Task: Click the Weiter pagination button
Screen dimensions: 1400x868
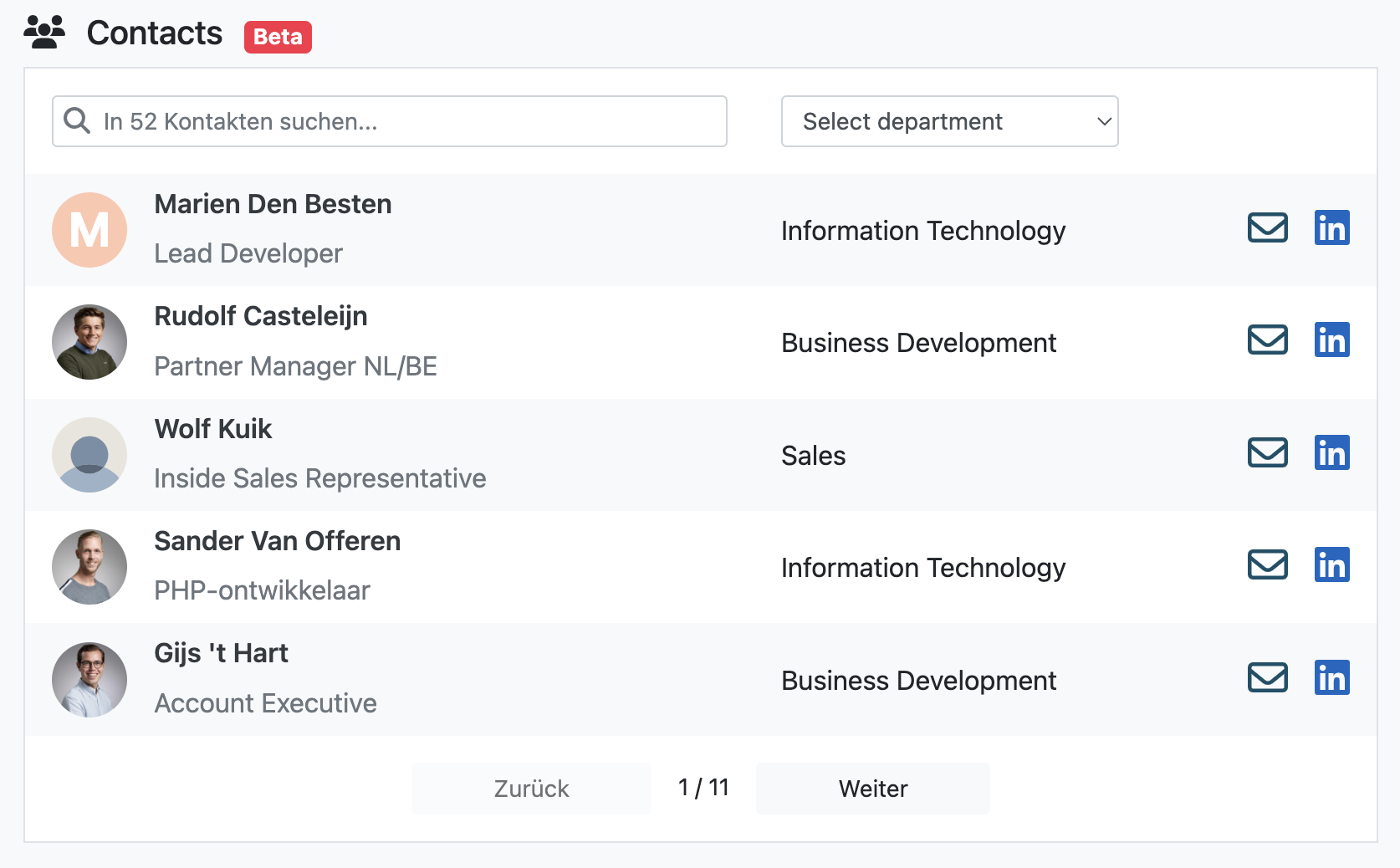Action: [x=872, y=788]
